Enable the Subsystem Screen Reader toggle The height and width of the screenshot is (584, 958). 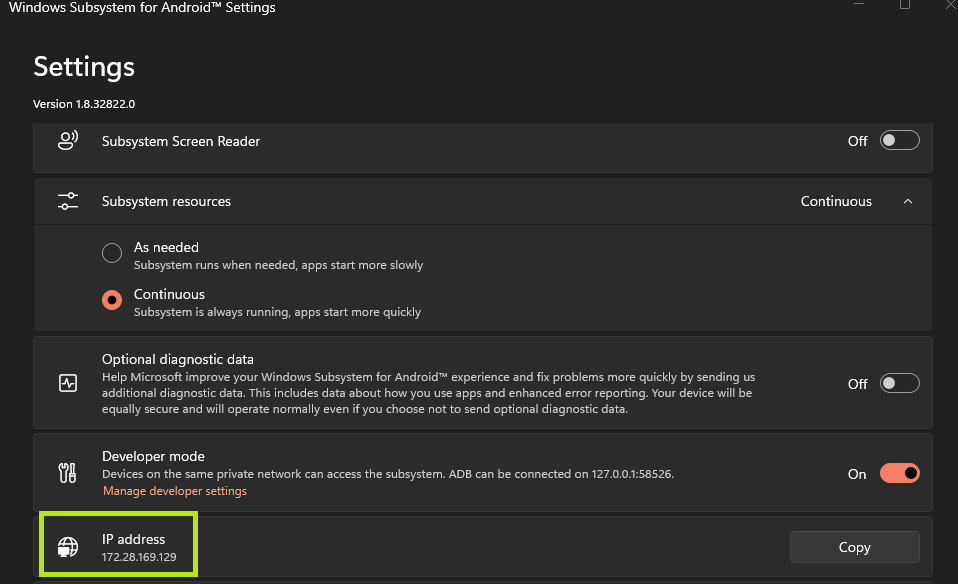[899, 141]
